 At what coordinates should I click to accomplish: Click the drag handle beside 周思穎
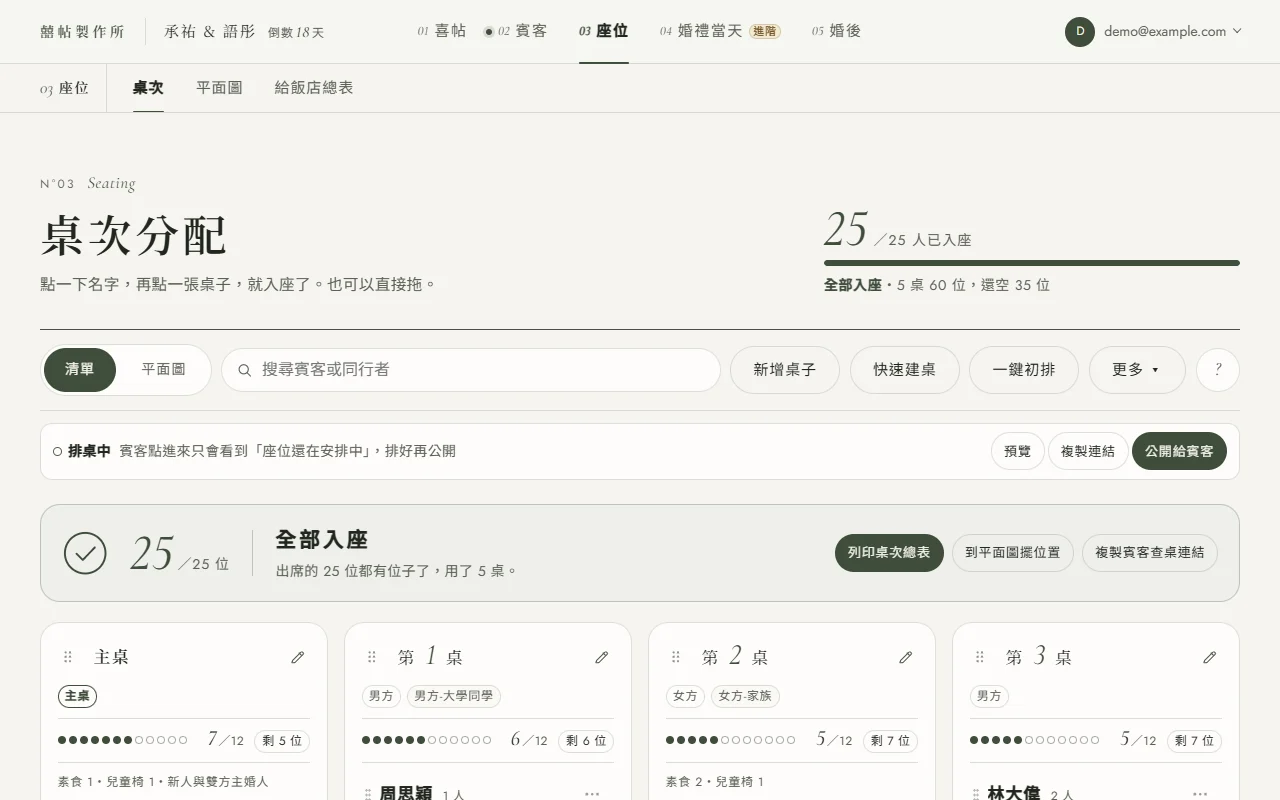368,794
